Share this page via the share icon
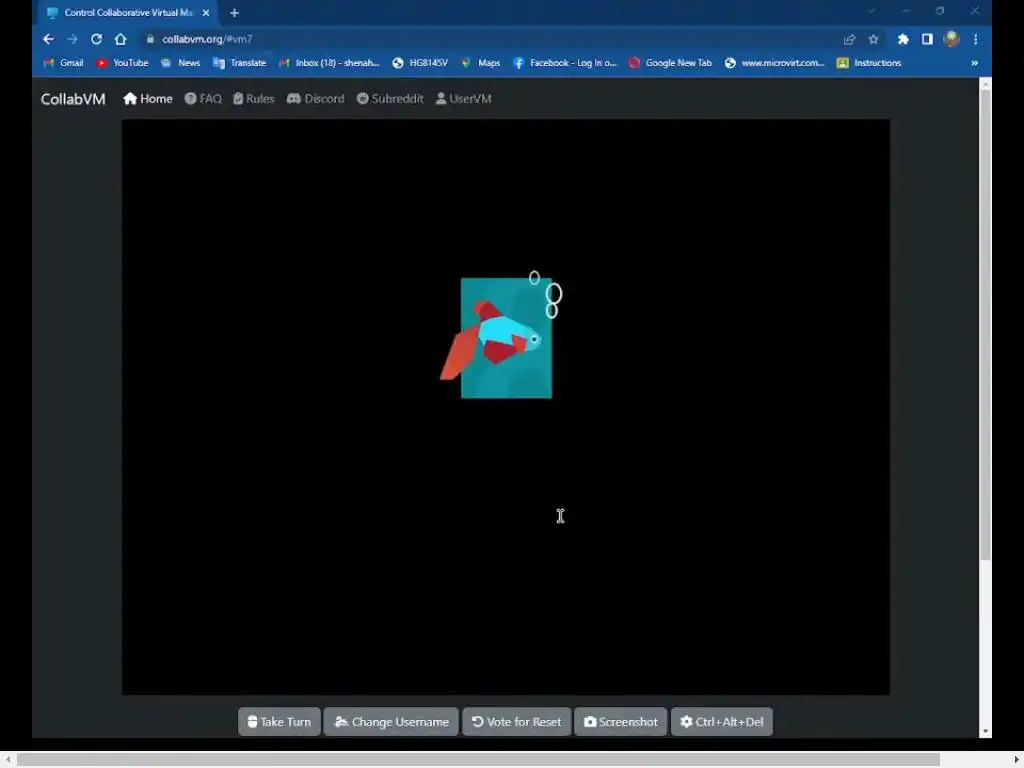Viewport: 1024px width, 768px height. pyautogui.click(x=849, y=39)
